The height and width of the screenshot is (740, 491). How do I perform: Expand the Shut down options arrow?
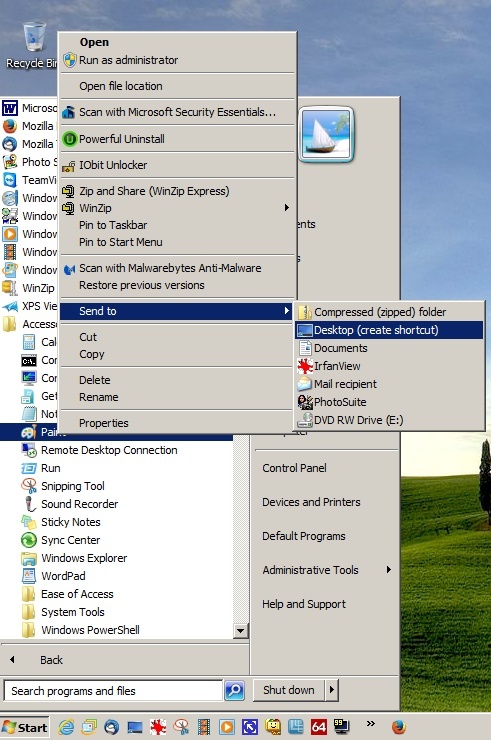coord(331,690)
